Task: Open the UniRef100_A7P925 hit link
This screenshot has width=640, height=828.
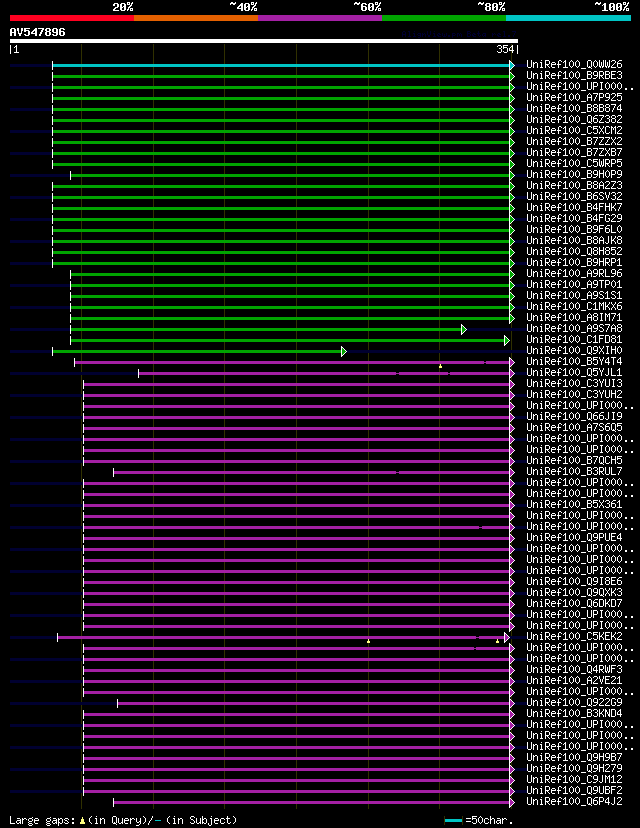Action: tap(575, 98)
